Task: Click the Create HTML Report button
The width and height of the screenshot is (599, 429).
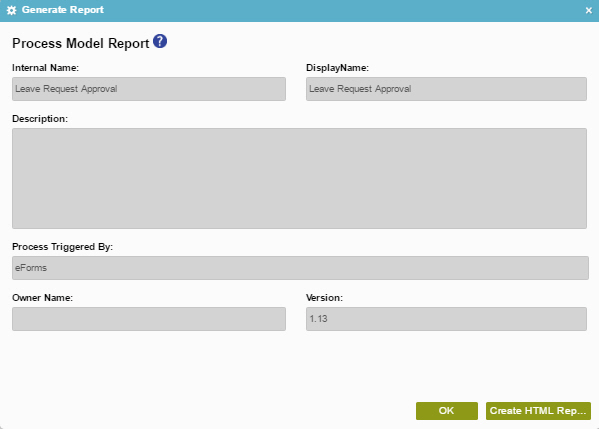Action: pos(538,411)
